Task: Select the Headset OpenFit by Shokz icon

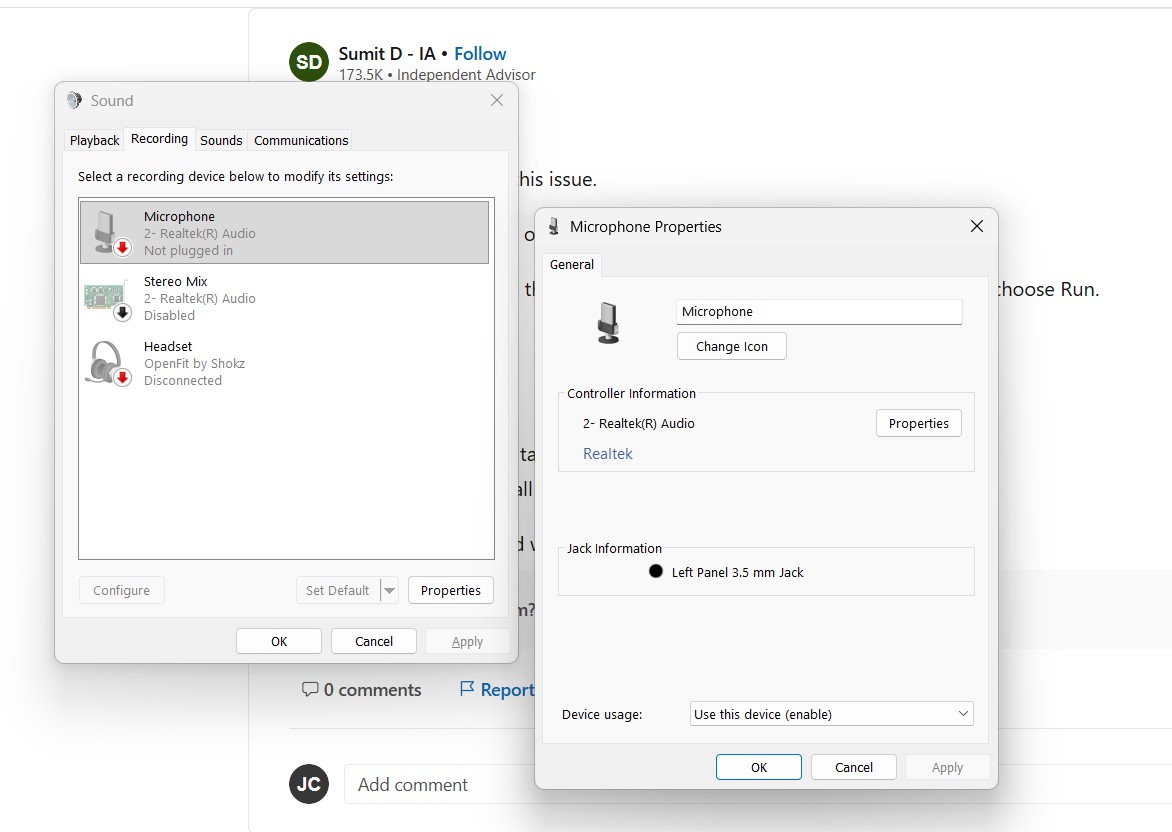Action: [x=109, y=363]
